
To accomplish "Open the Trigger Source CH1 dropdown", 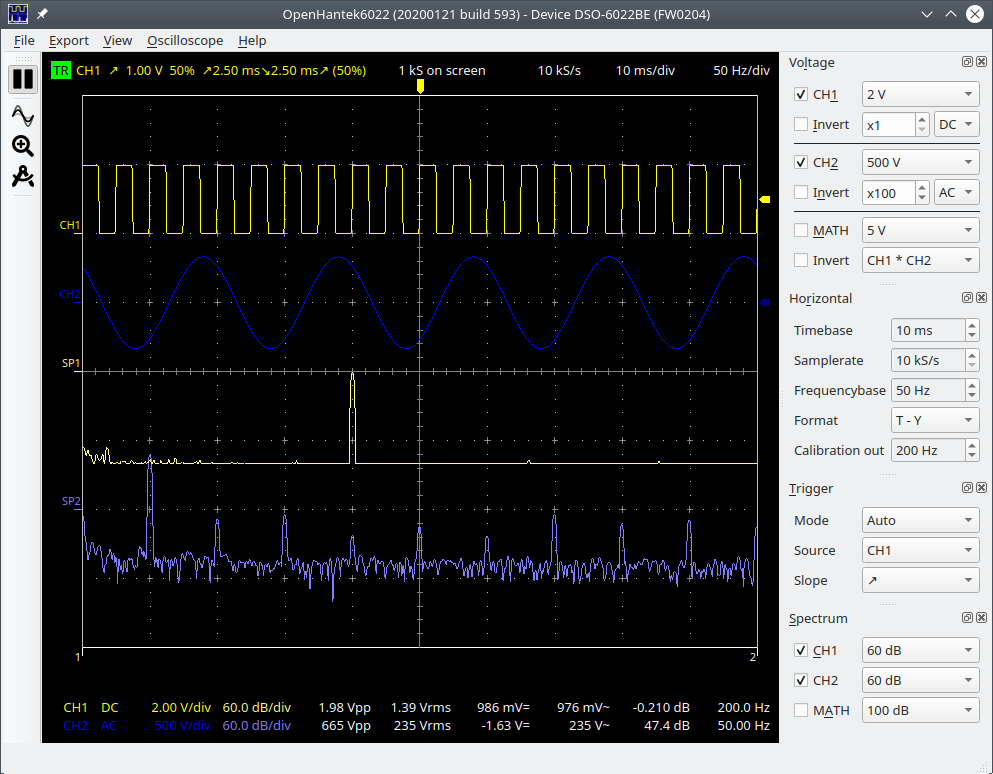I will [x=920, y=550].
